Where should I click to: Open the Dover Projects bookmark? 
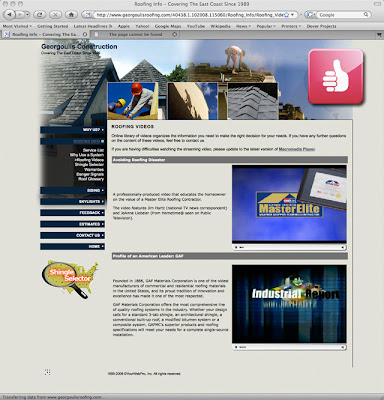pyautogui.click(x=321, y=26)
